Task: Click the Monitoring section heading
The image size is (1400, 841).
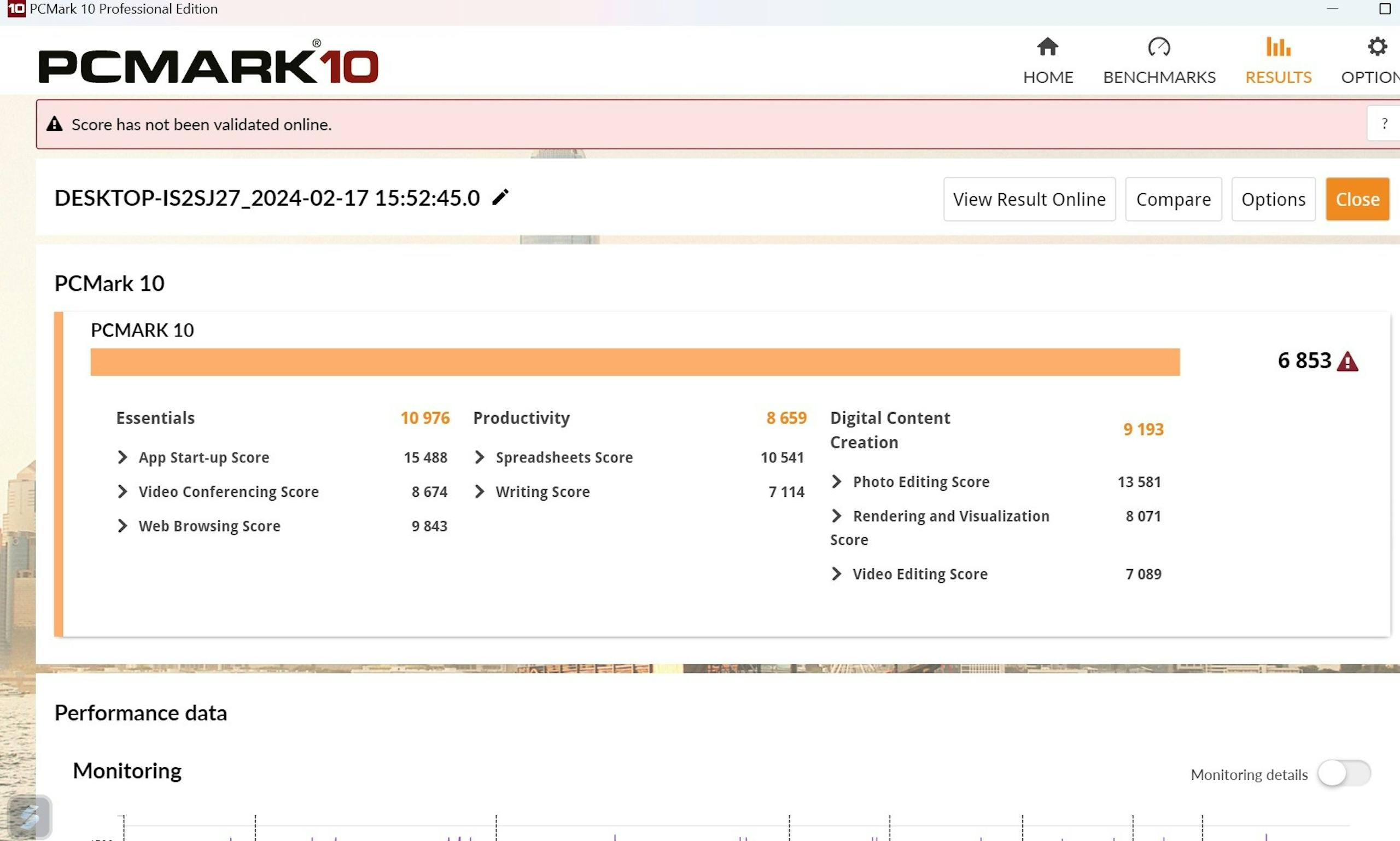Action: (127, 771)
